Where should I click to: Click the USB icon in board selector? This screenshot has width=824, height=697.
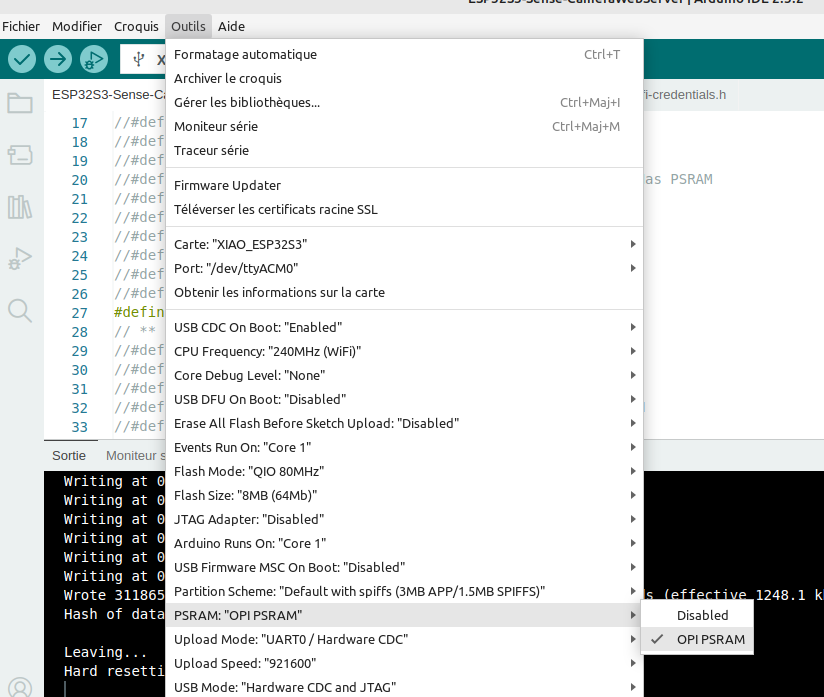(139, 59)
